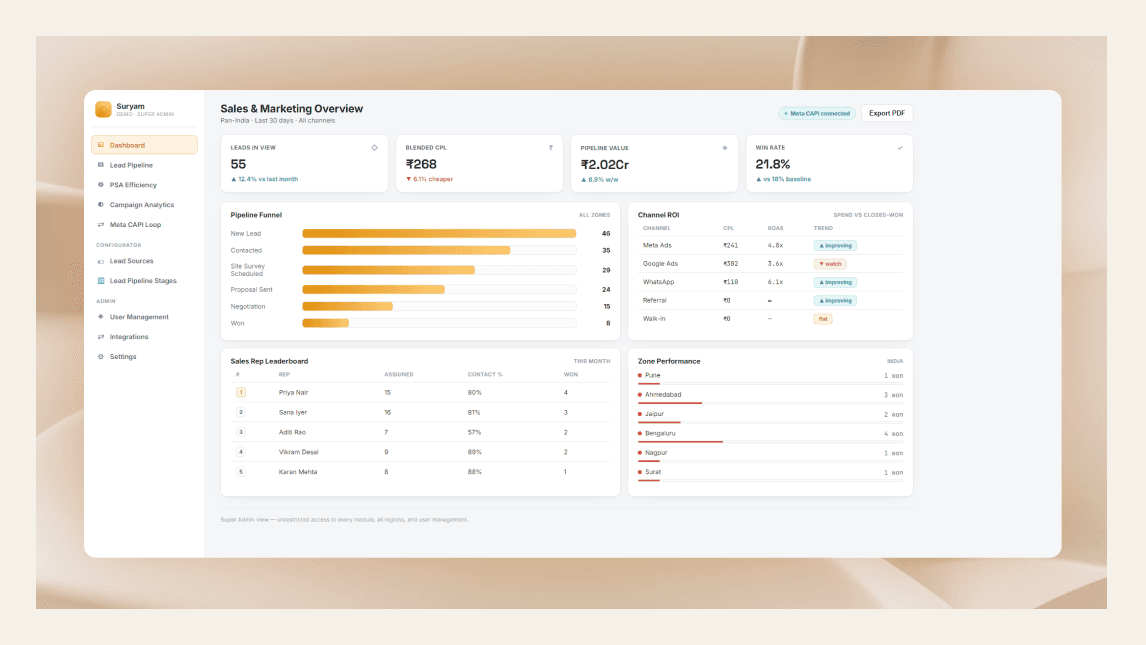The width and height of the screenshot is (1146, 645).
Task: Select the Priya Nair leaderboard name
Action: tap(293, 392)
